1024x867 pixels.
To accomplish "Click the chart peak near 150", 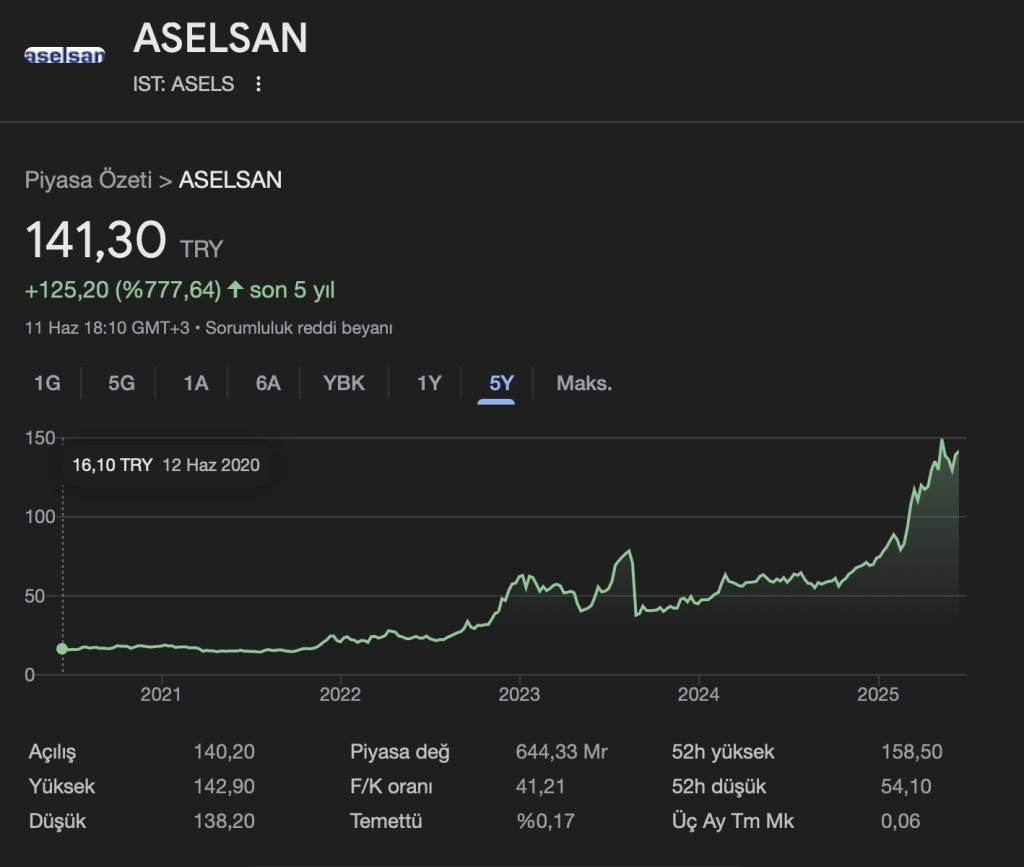I will point(941,441).
